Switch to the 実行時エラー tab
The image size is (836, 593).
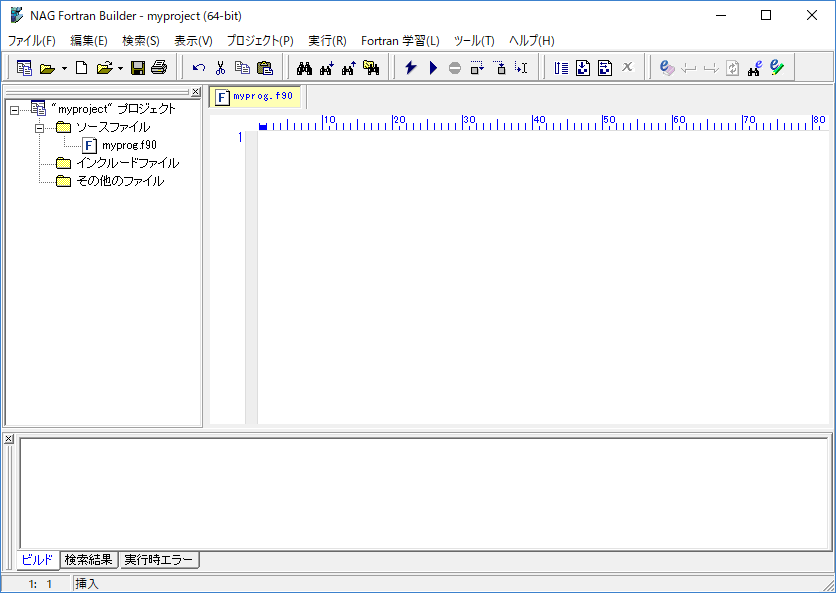159,560
